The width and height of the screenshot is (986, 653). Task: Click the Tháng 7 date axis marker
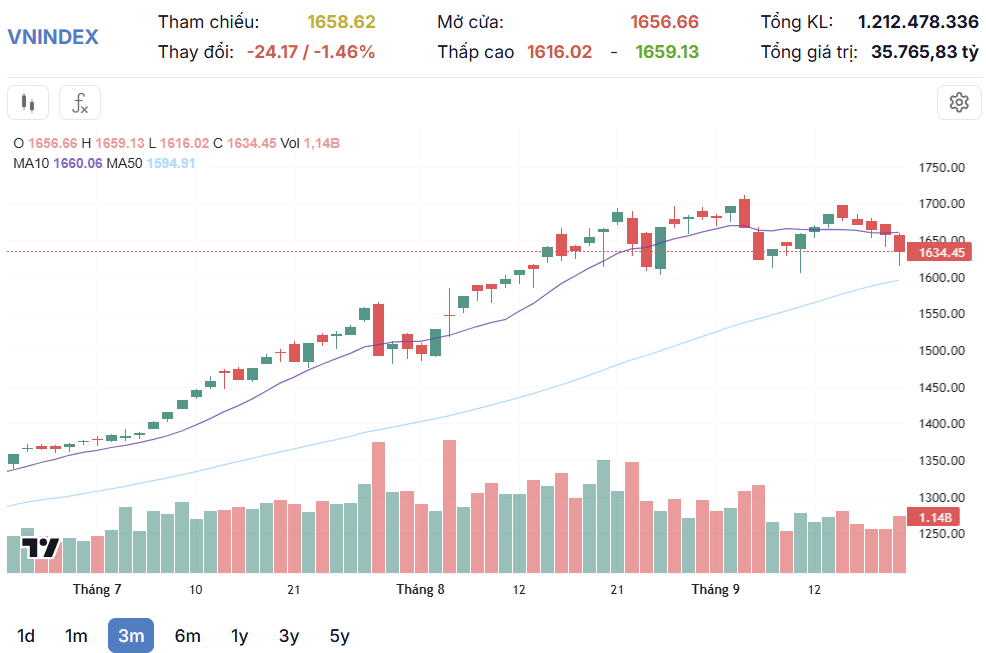[x=97, y=589]
